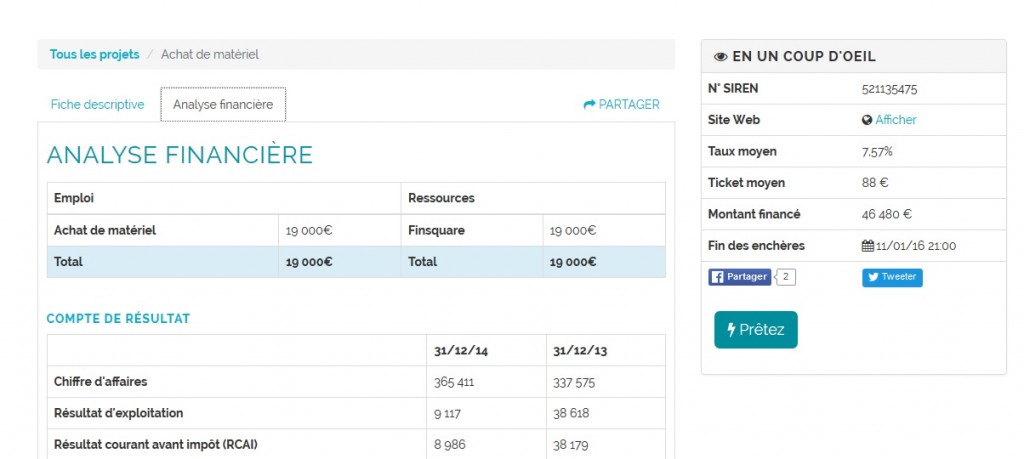The width and height of the screenshot is (1024, 459).
Task: Click the Twitter bird icon on Tweeter
Action: (872, 277)
